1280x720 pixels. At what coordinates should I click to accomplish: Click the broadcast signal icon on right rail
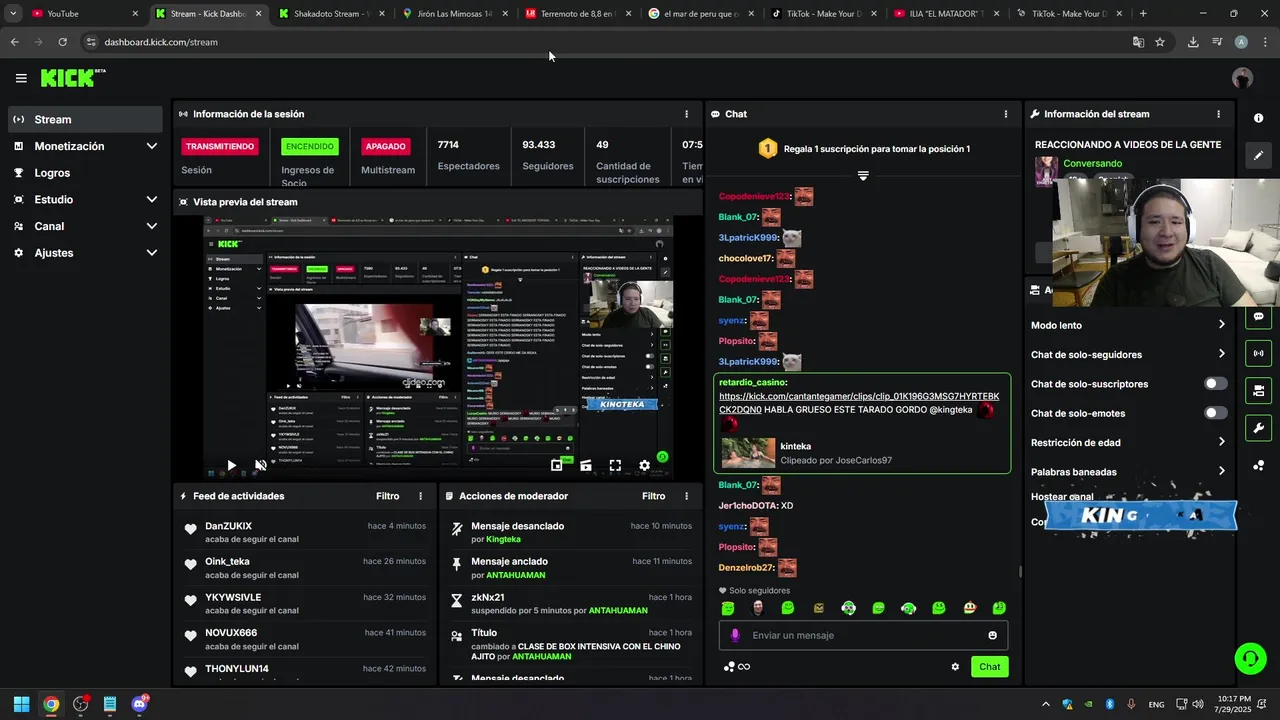pyautogui.click(x=1258, y=353)
